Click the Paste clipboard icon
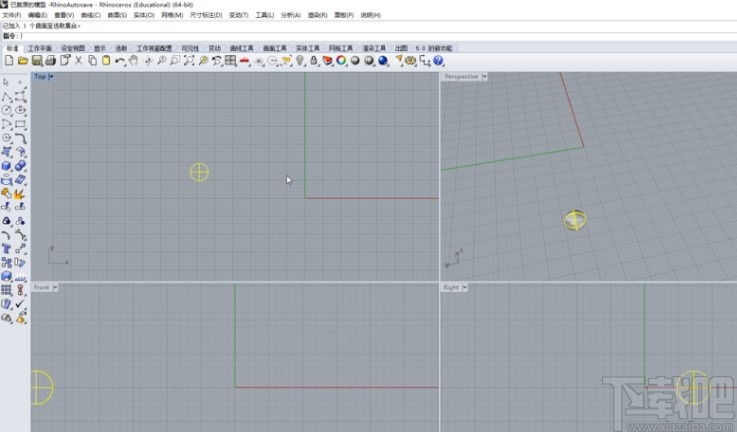The height and width of the screenshot is (432, 737). pyautogui.click(x=106, y=61)
